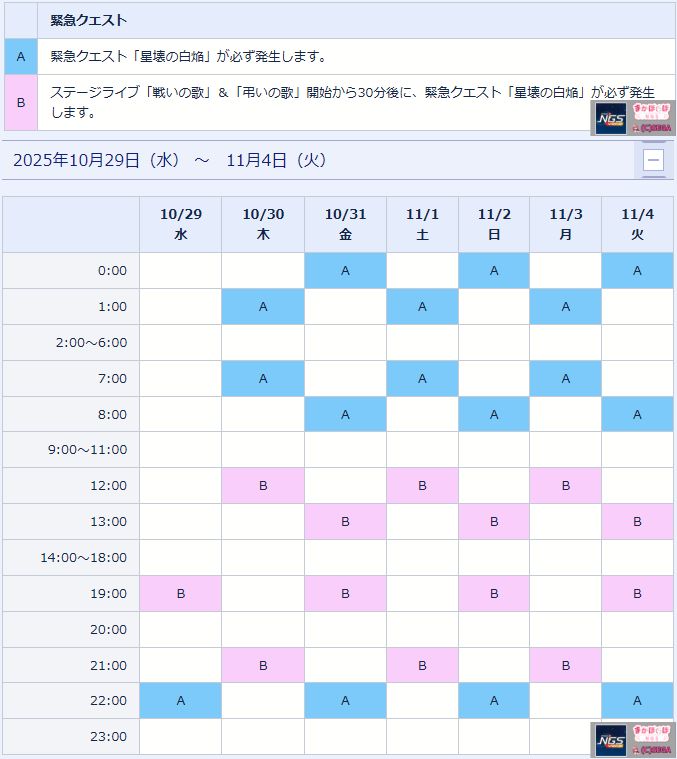Click the B cell at 12:00 on 11/3

tap(565, 486)
